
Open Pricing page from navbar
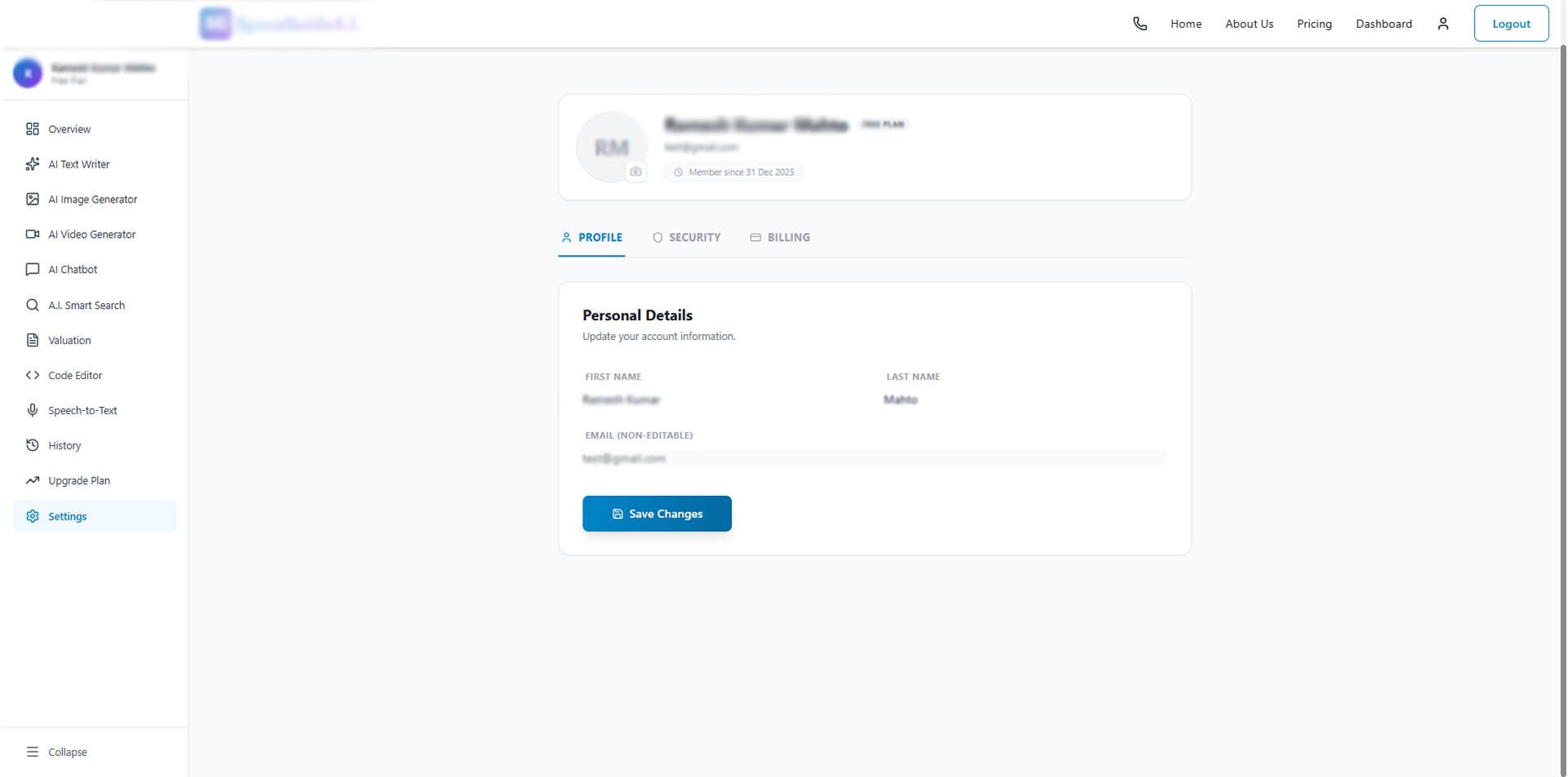tap(1314, 24)
